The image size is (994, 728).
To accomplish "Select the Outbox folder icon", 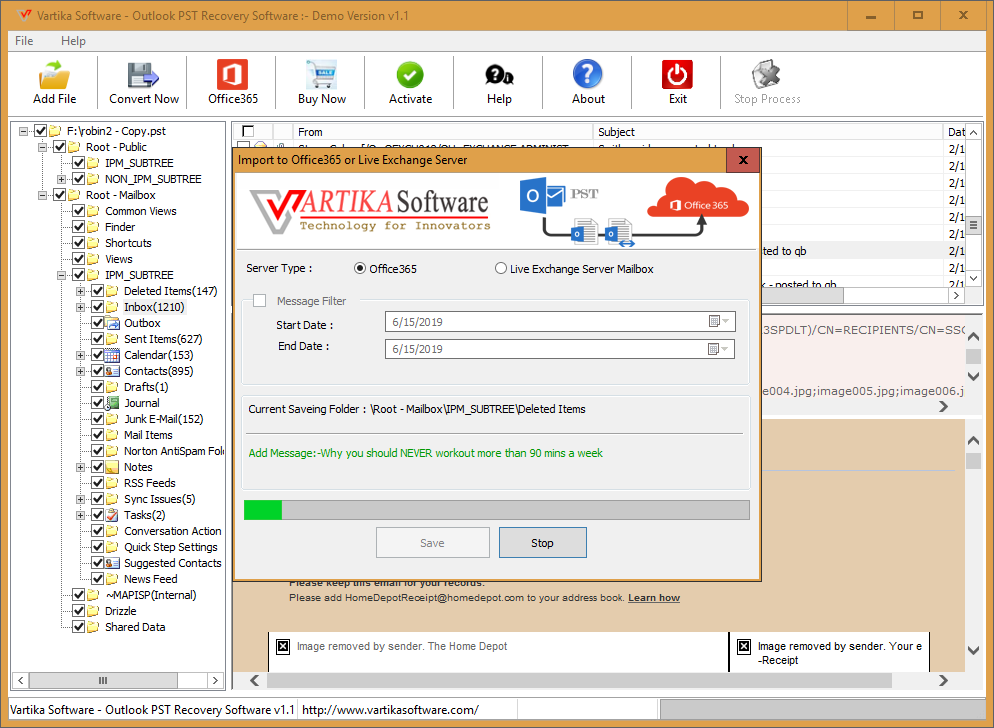I will (112, 323).
